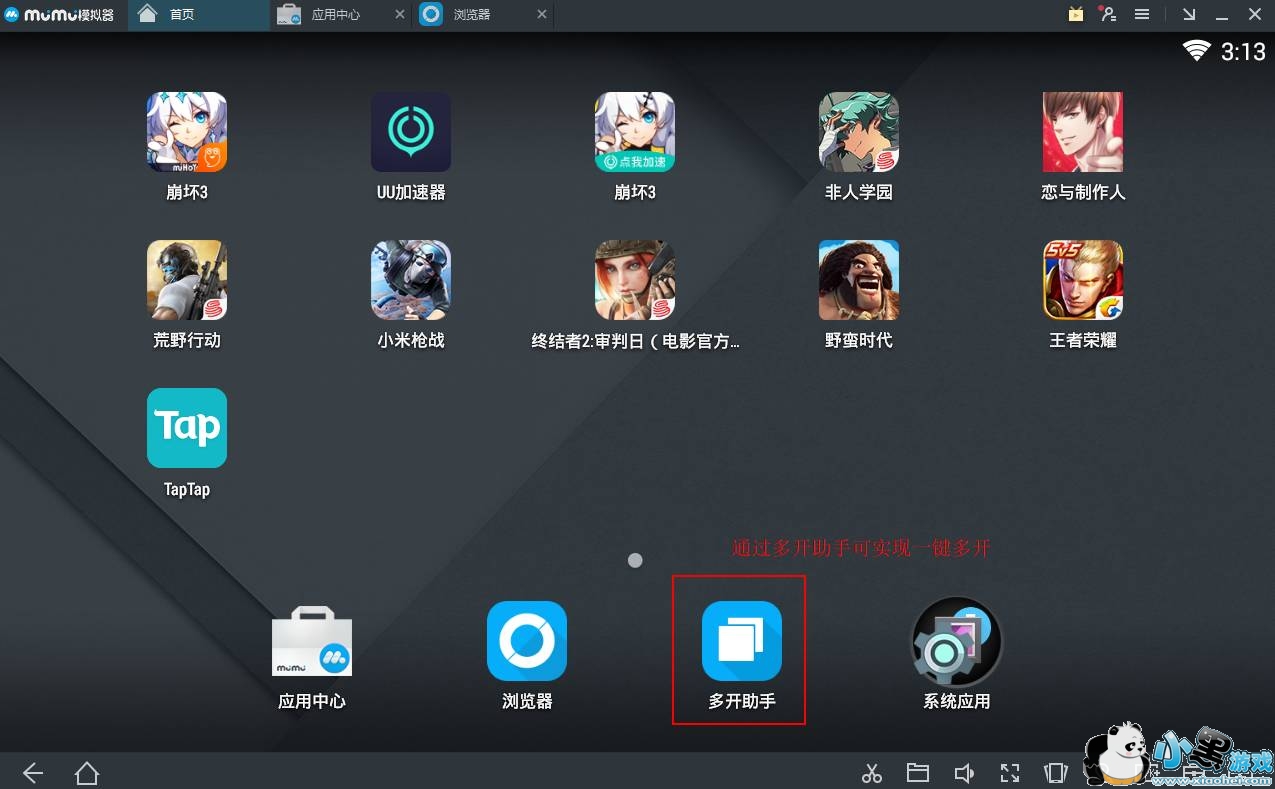This screenshot has height=789, width=1275.
Task: Click the 恋与制作人 label text
Action: [x=1083, y=192]
